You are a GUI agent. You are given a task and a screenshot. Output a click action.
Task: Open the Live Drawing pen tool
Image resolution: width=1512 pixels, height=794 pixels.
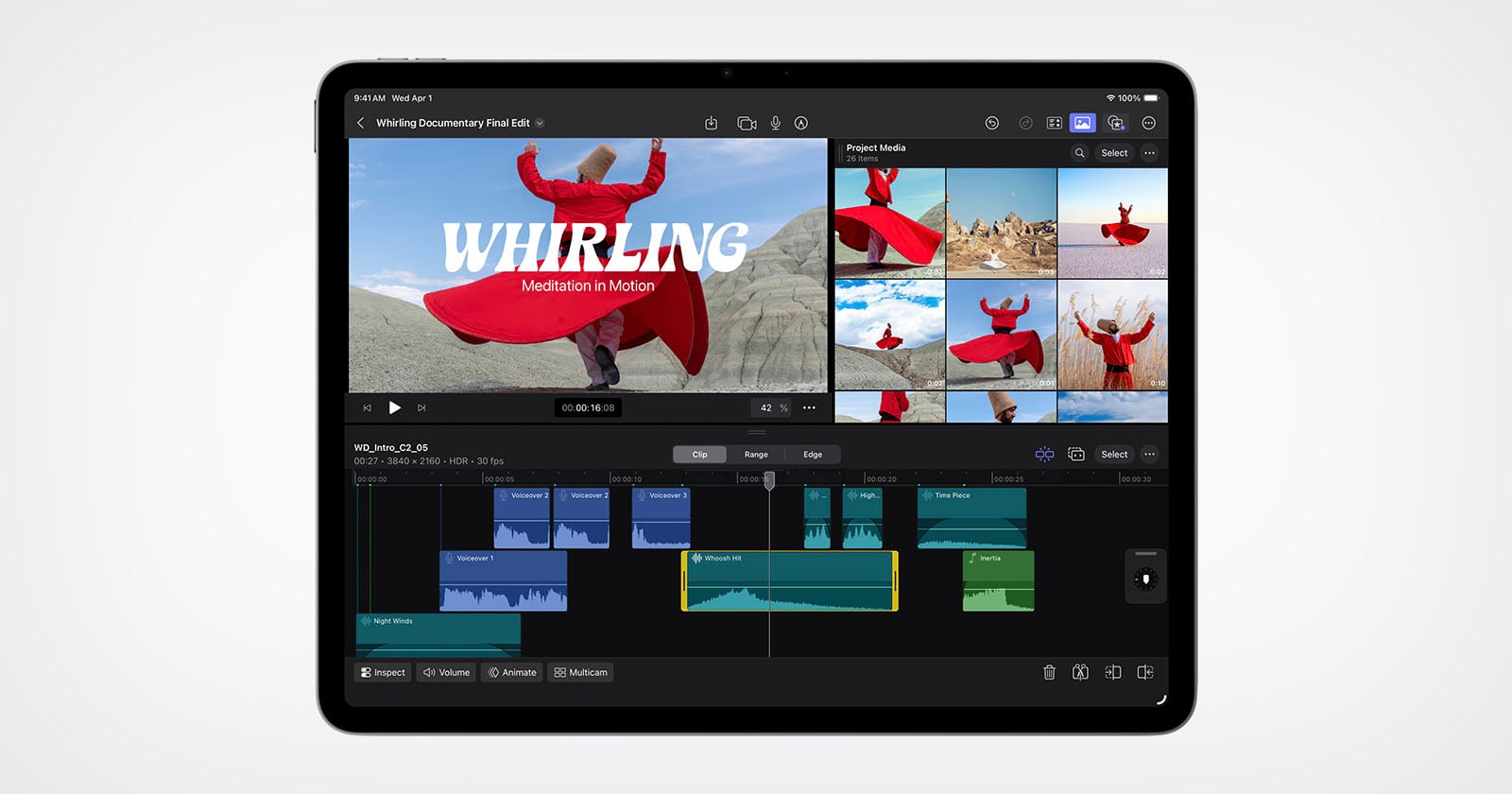tap(801, 123)
